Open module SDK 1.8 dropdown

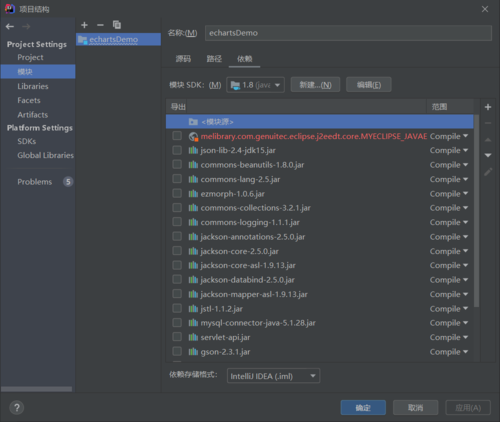tap(255, 85)
